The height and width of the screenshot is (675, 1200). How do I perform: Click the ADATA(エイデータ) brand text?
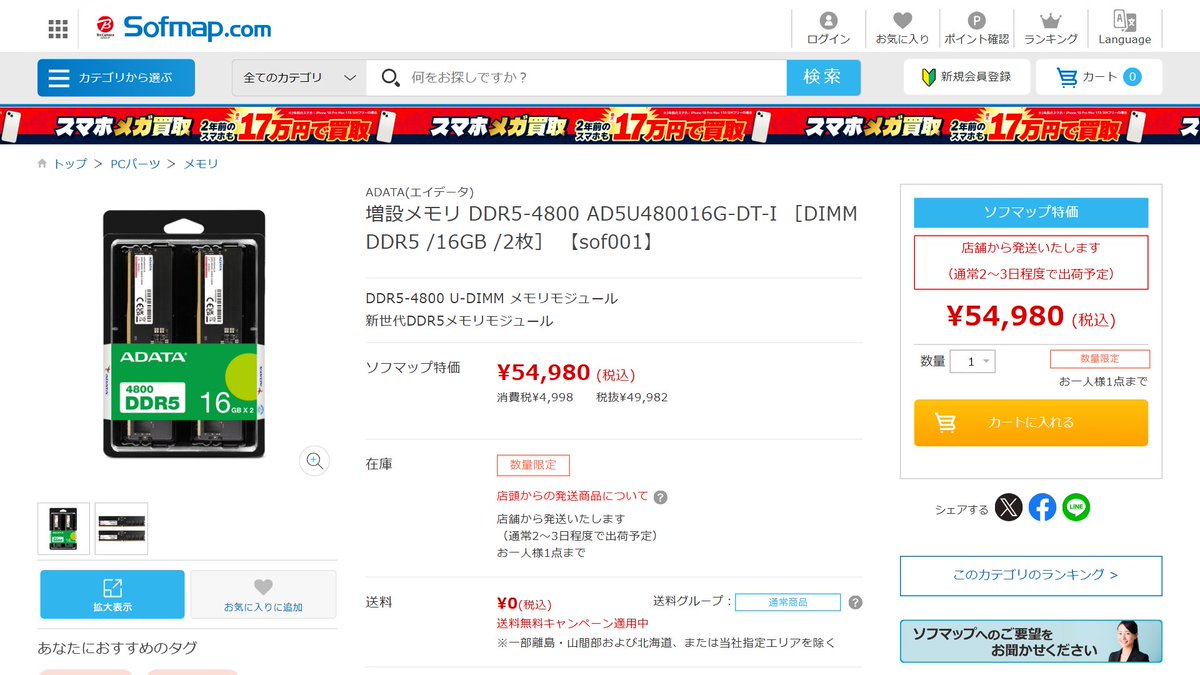(x=420, y=192)
